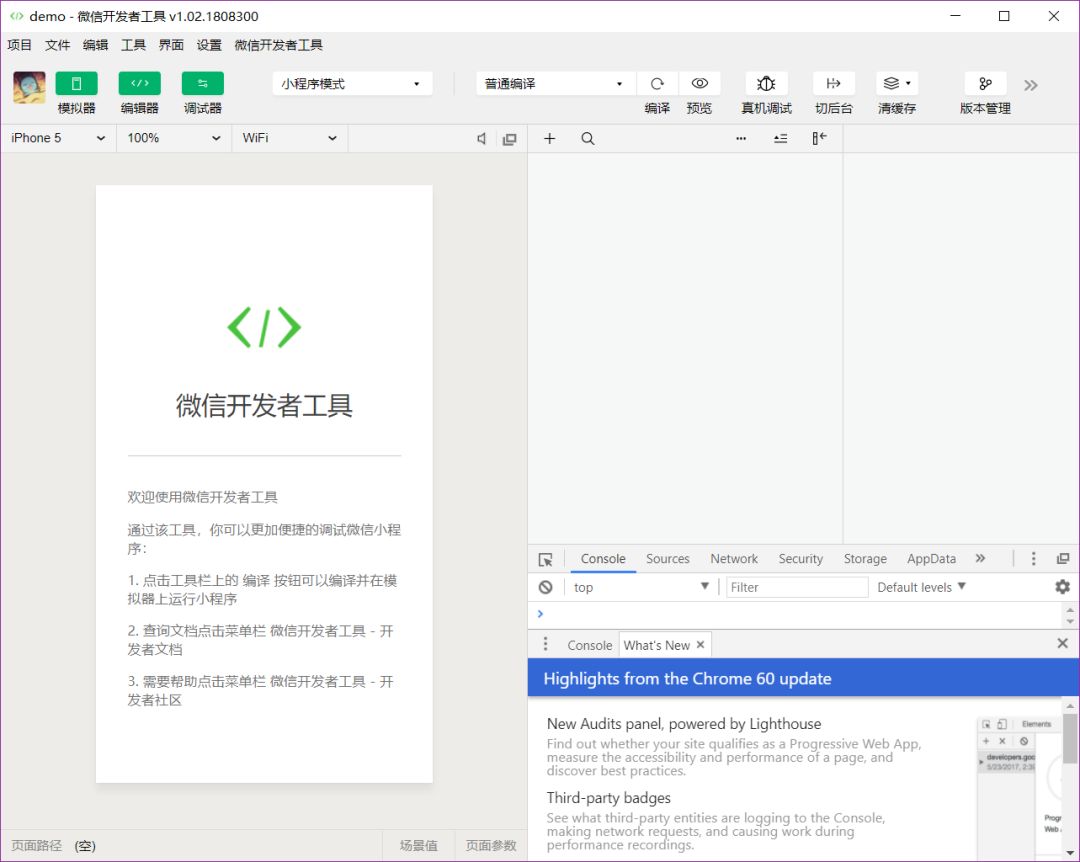
Task: Click the clear console icon
Action: click(x=546, y=587)
